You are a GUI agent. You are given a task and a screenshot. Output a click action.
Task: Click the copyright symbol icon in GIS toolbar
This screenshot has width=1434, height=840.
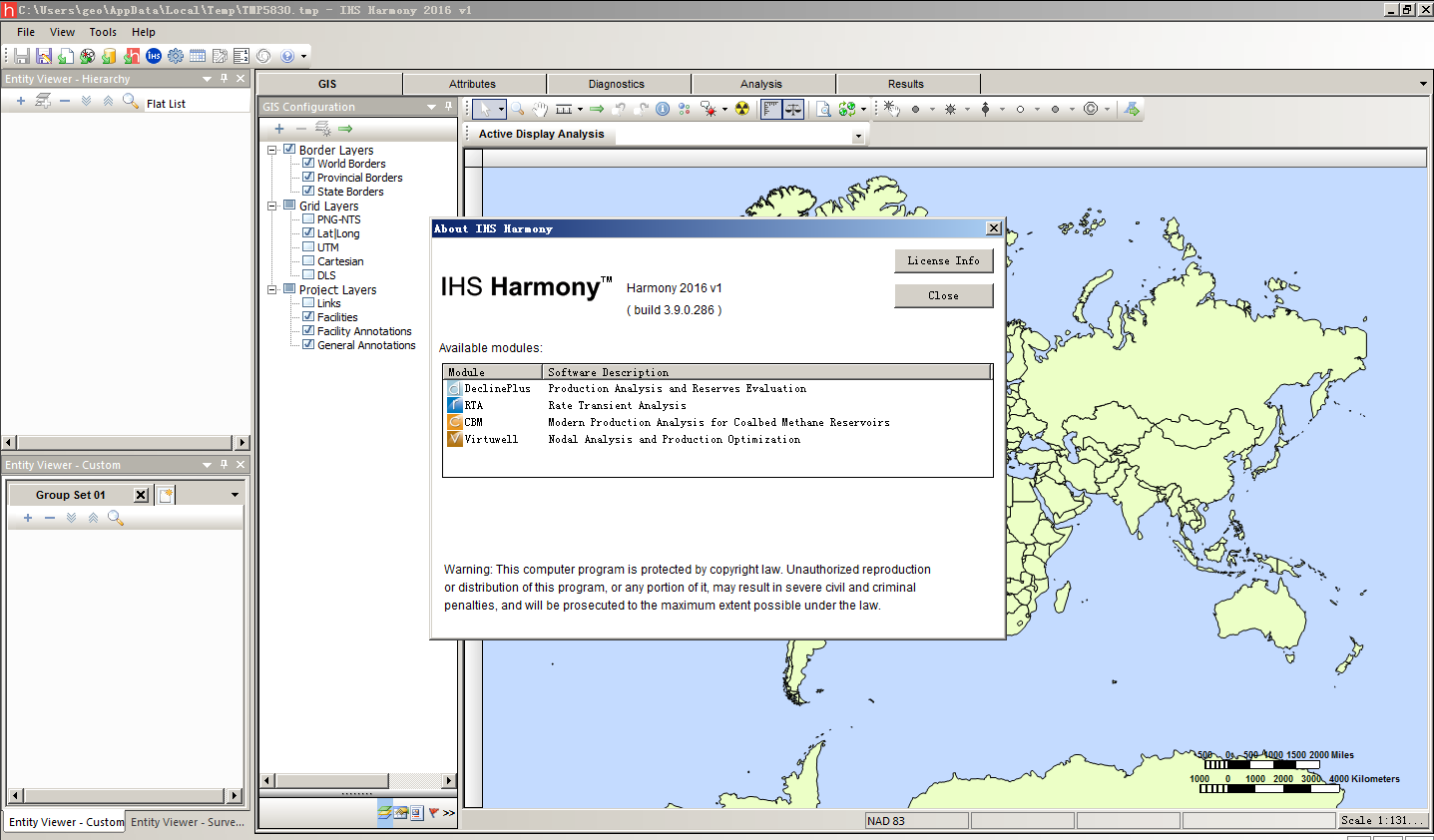pyautogui.click(x=1091, y=109)
